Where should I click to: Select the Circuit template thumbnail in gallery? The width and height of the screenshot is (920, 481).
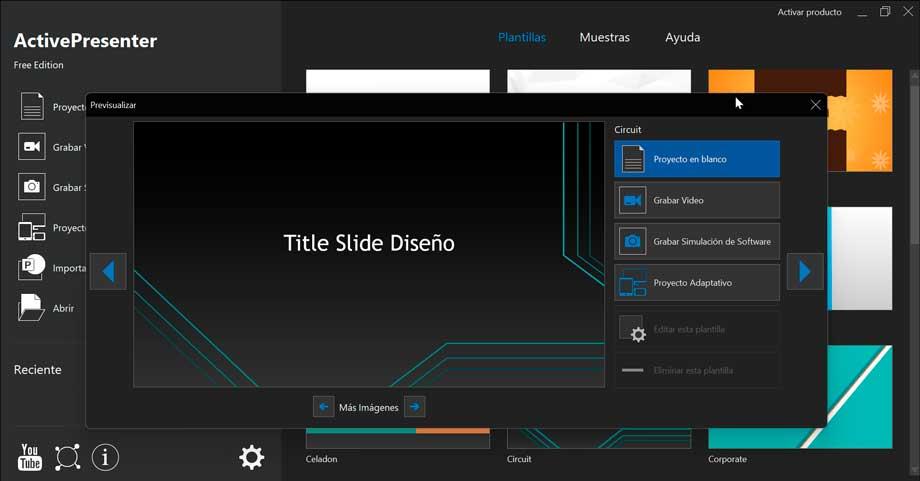(x=599, y=439)
